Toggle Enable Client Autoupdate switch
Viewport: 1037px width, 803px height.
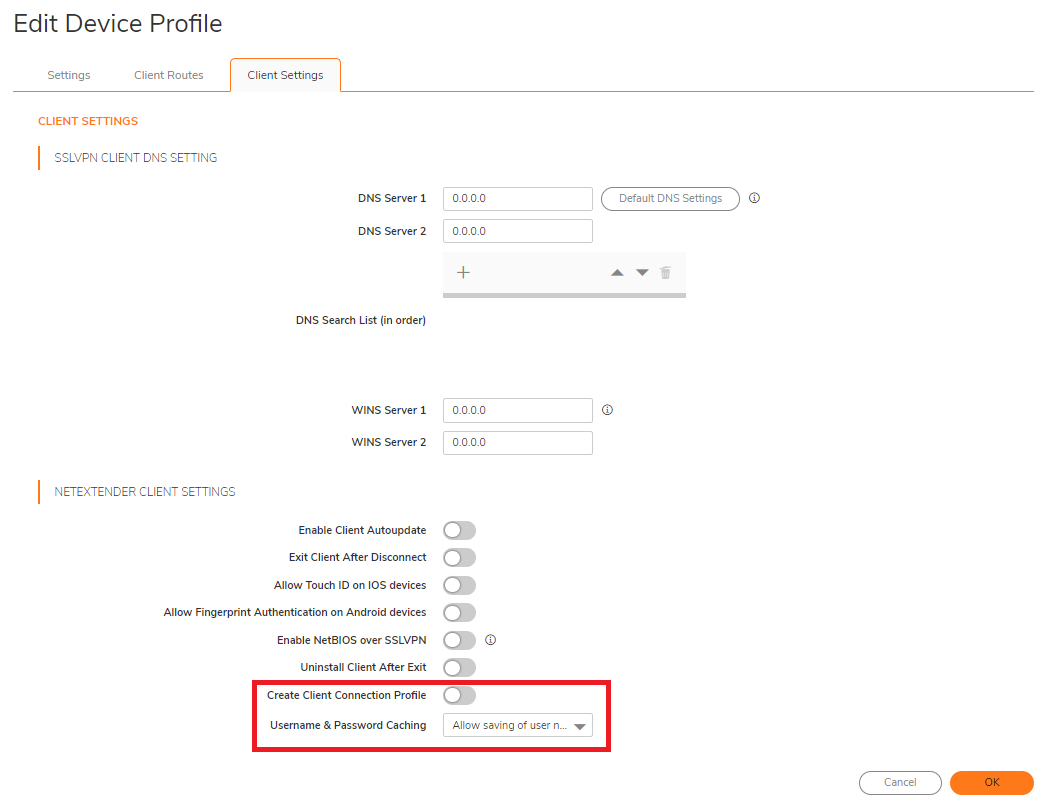pyautogui.click(x=460, y=530)
